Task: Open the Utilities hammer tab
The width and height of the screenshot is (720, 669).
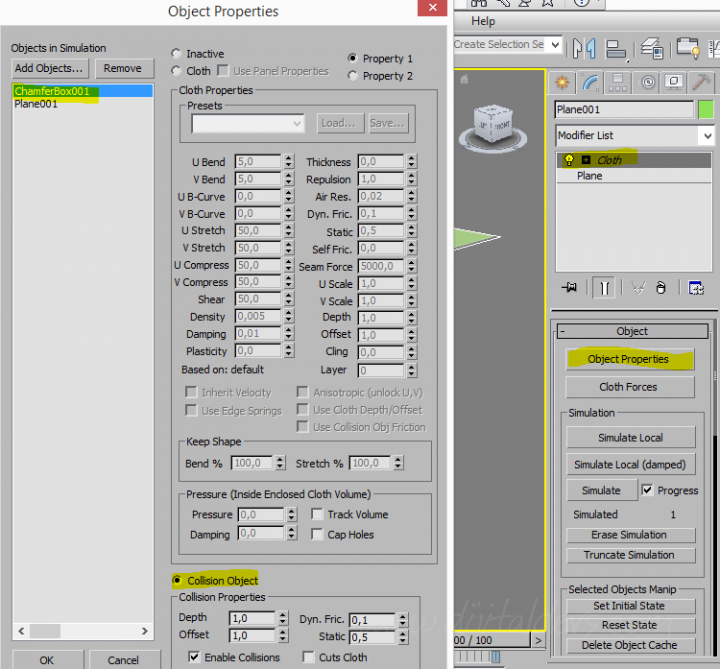Action: (x=703, y=81)
